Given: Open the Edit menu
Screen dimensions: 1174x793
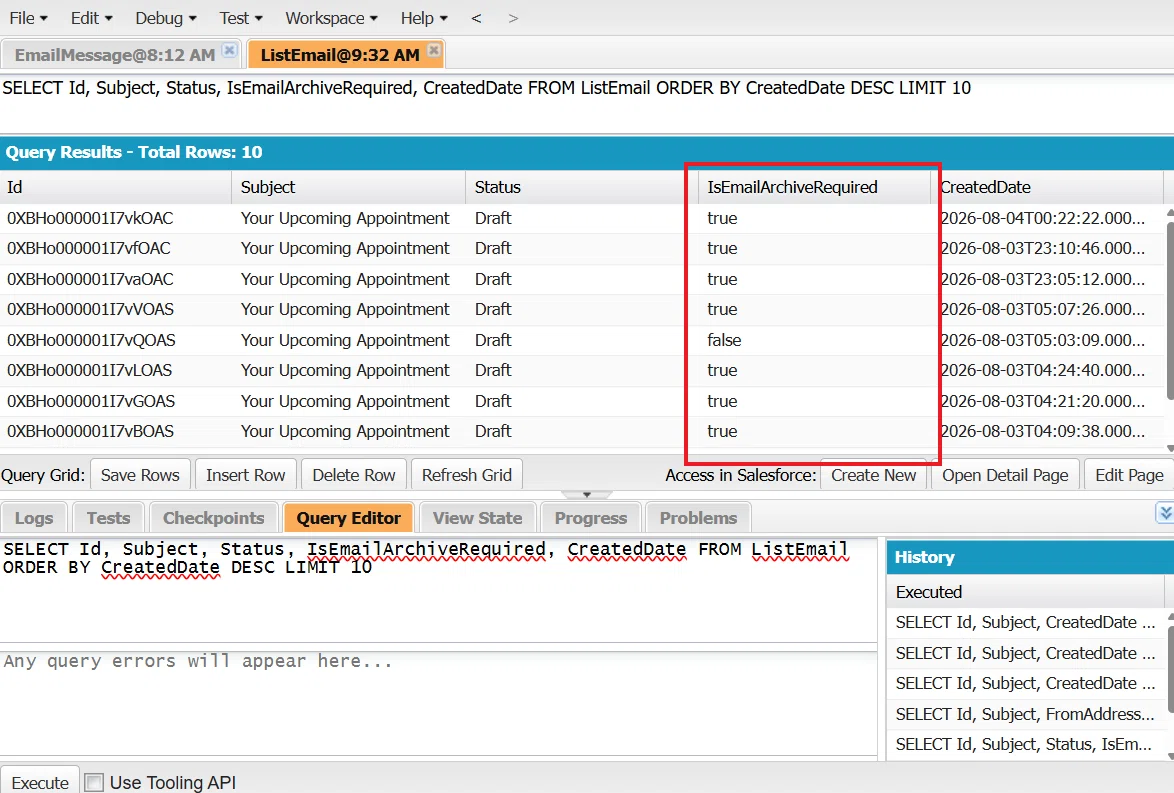Looking at the screenshot, I should 91,18.
